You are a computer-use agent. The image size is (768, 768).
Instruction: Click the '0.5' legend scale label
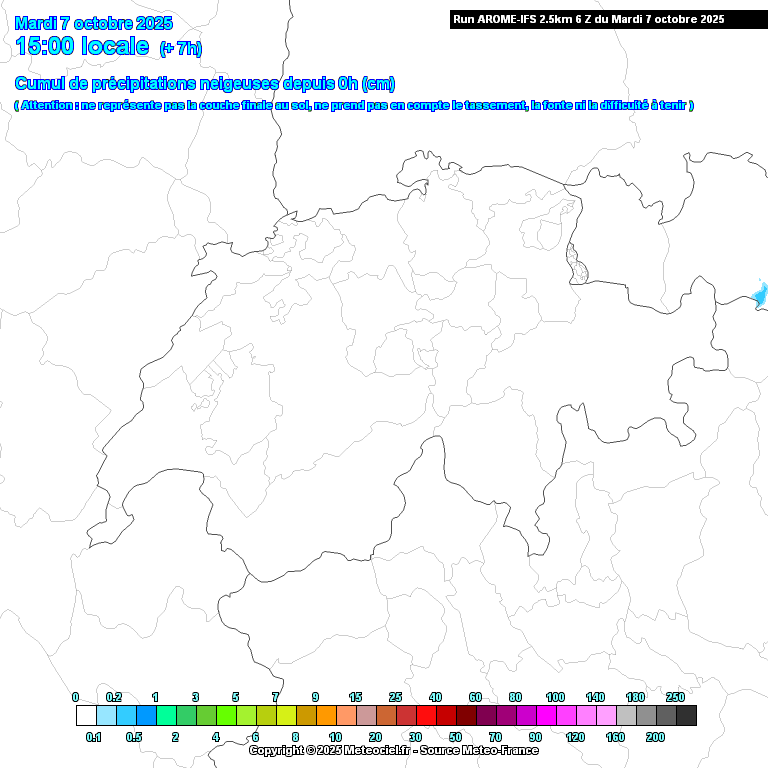pyautogui.click(x=134, y=736)
